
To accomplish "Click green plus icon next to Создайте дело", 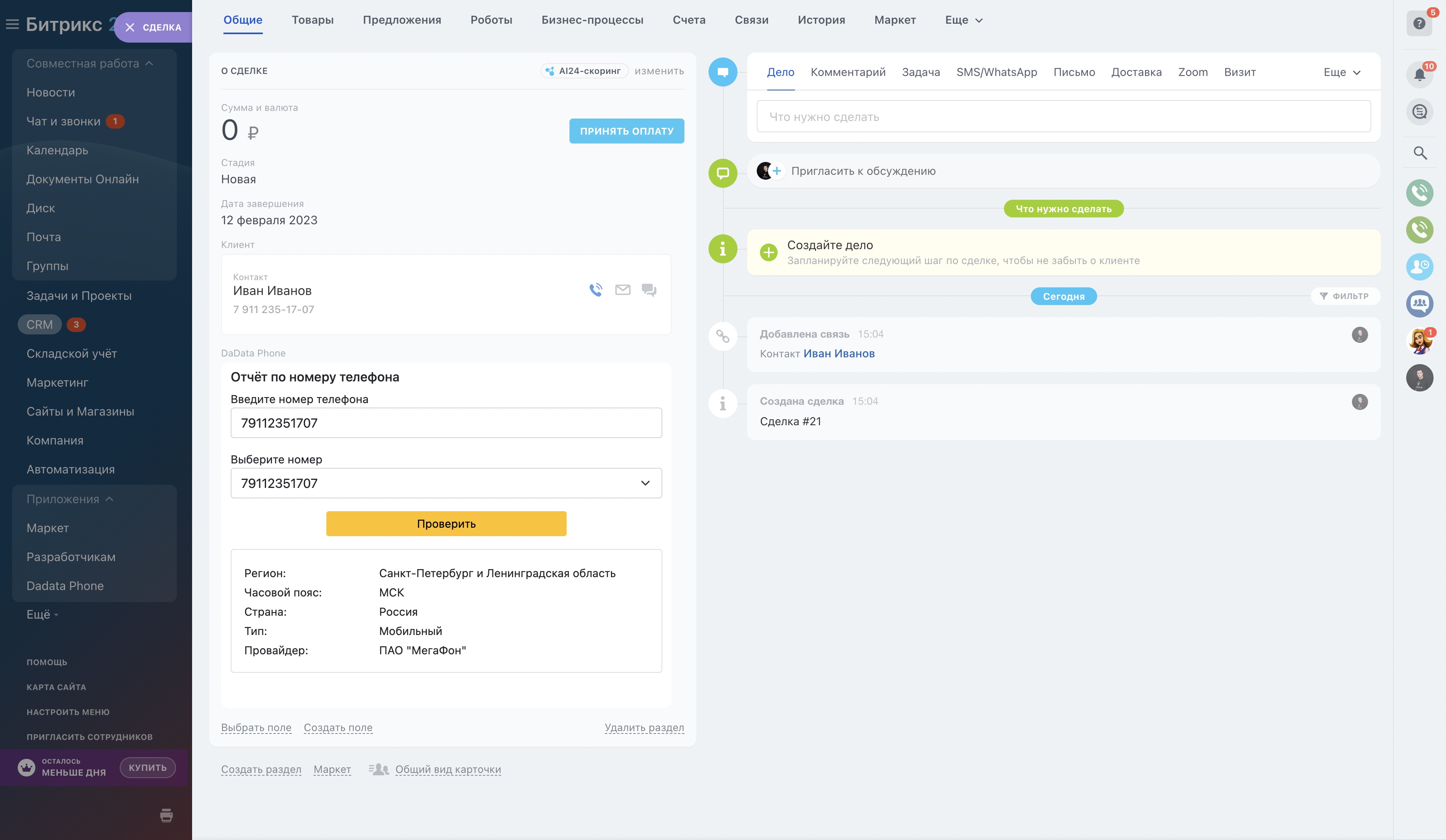I will [768, 252].
